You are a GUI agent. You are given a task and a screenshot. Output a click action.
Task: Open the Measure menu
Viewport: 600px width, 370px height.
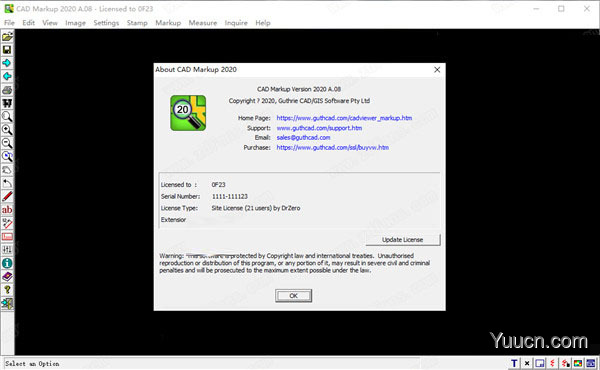203,23
